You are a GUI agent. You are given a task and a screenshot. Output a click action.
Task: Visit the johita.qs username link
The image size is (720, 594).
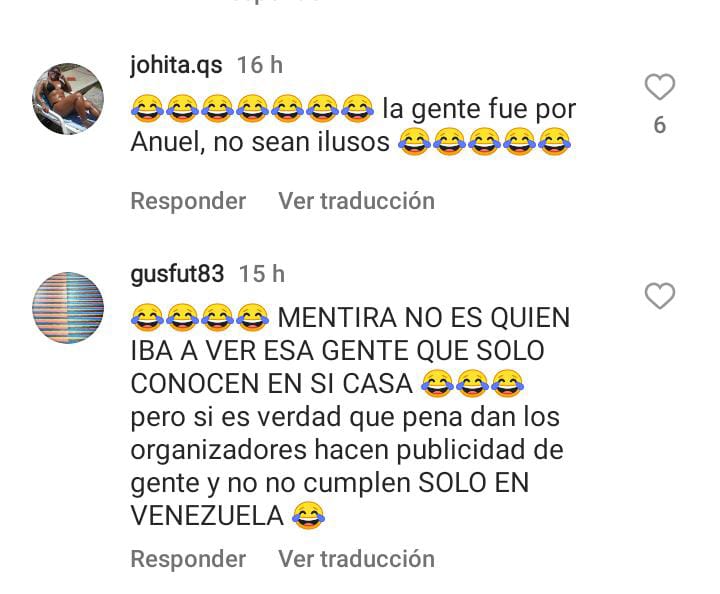(x=176, y=65)
